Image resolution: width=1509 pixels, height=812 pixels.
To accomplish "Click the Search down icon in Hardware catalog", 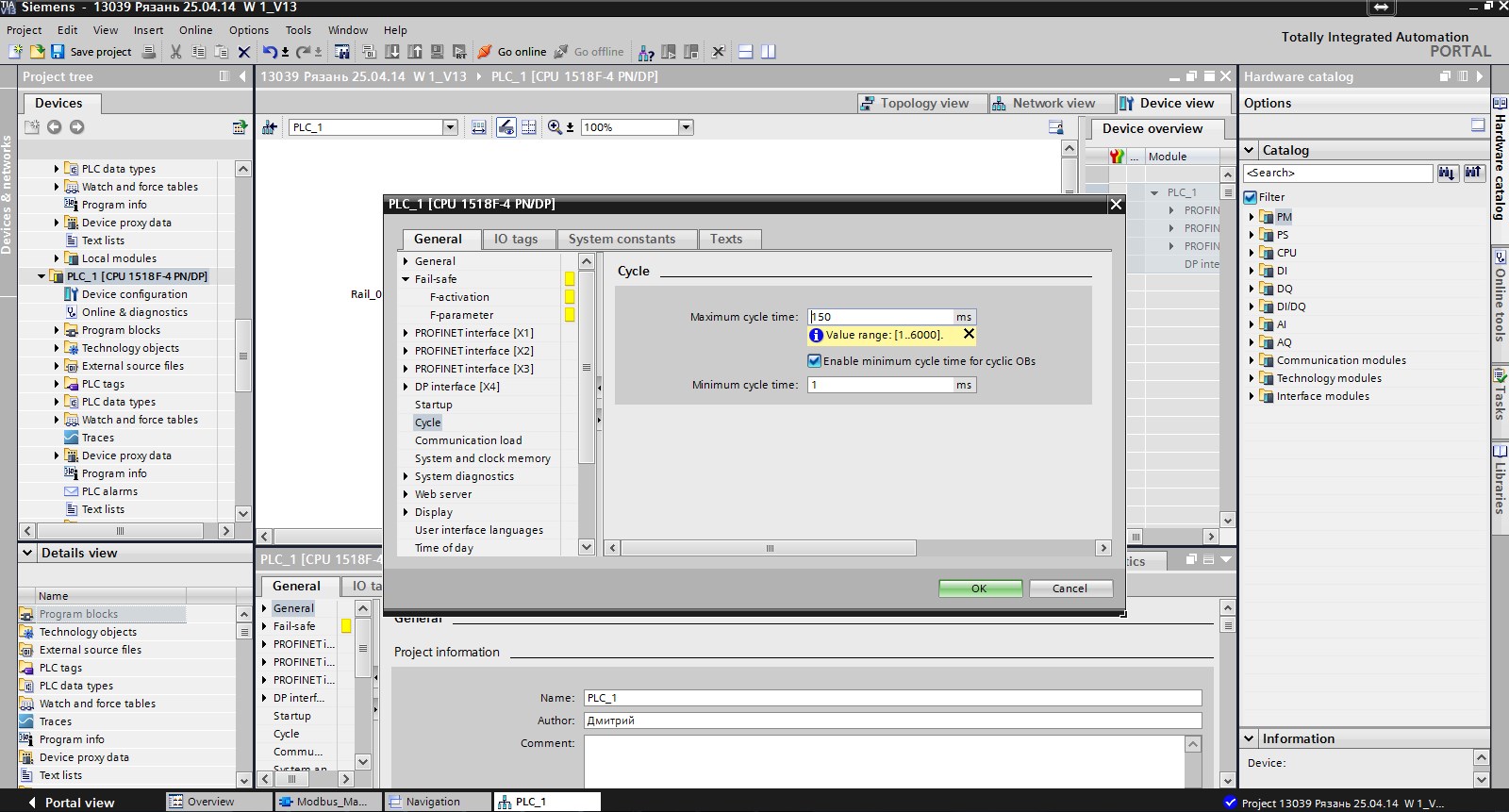I will coord(1448,173).
